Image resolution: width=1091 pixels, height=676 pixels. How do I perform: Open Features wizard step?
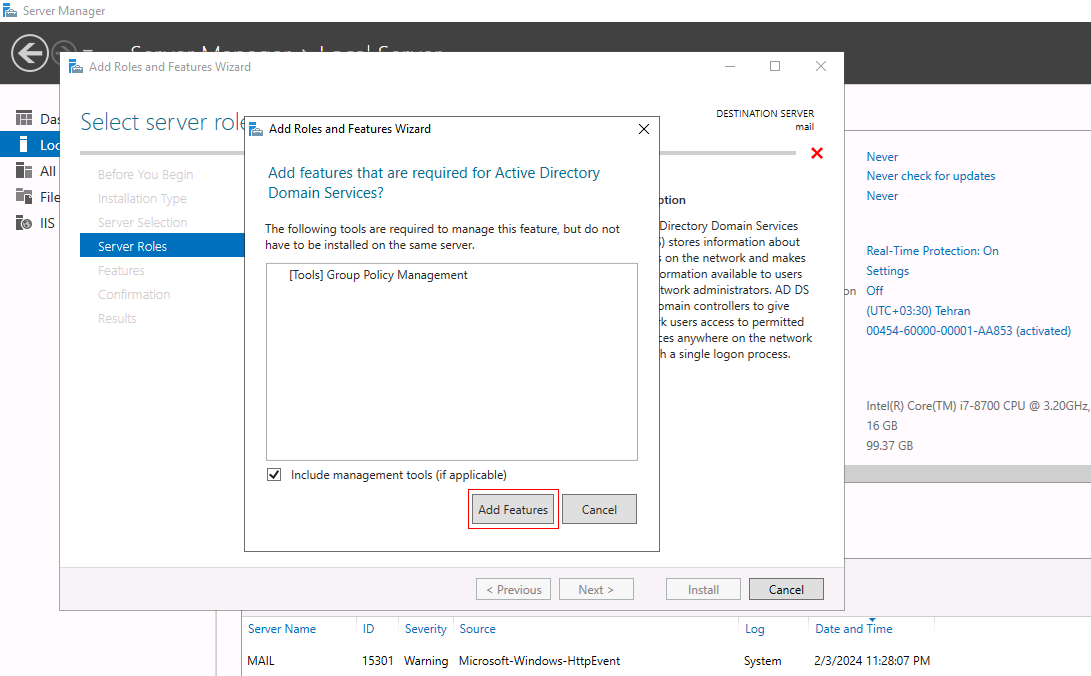pyautogui.click(x=121, y=271)
